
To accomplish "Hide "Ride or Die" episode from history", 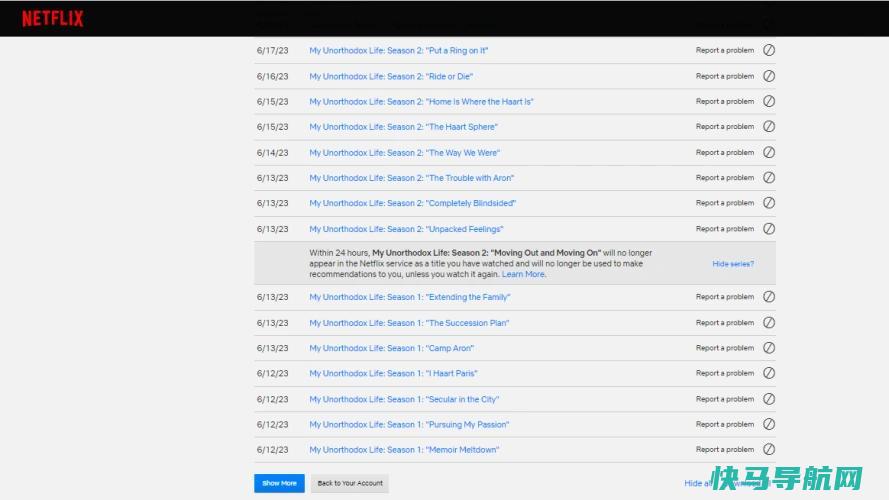I will click(769, 76).
